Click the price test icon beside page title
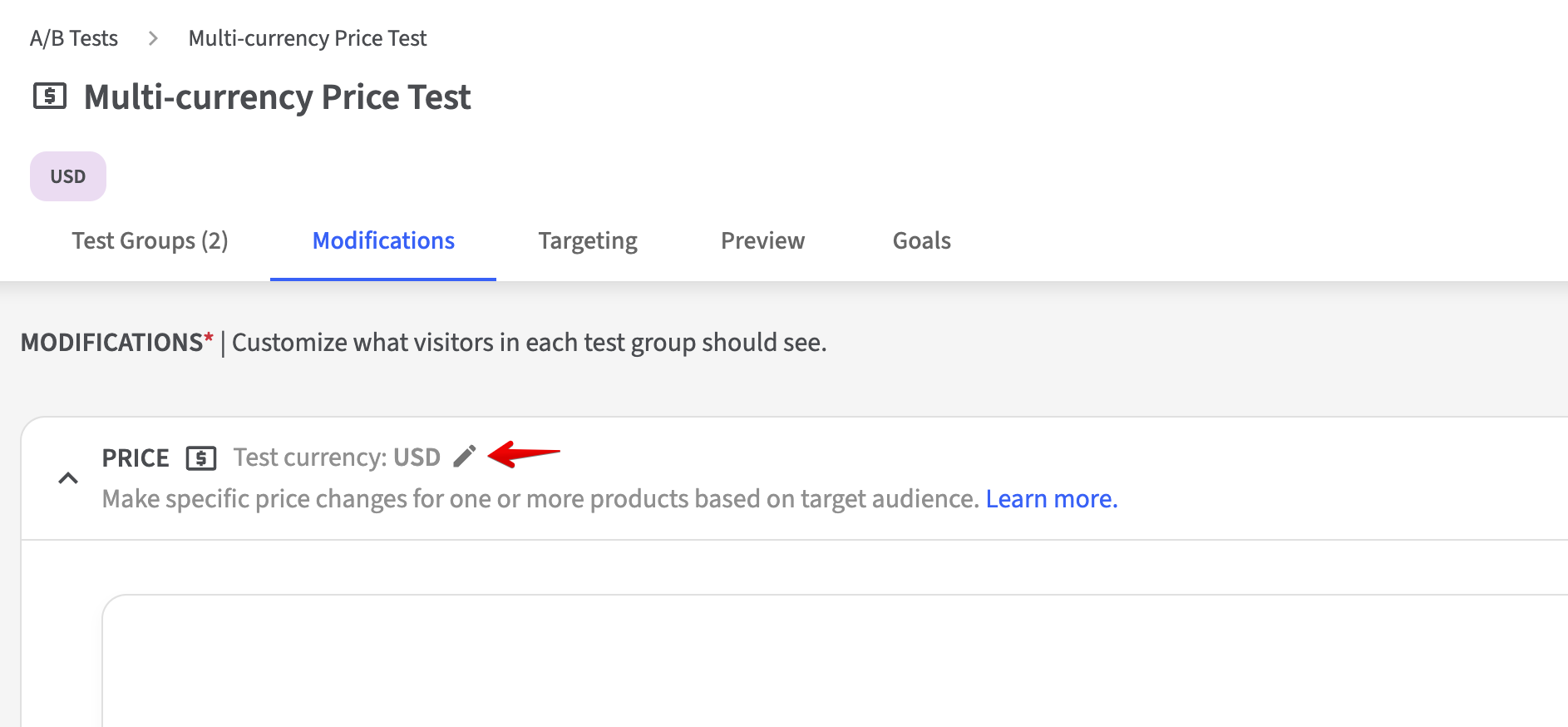 coord(50,96)
